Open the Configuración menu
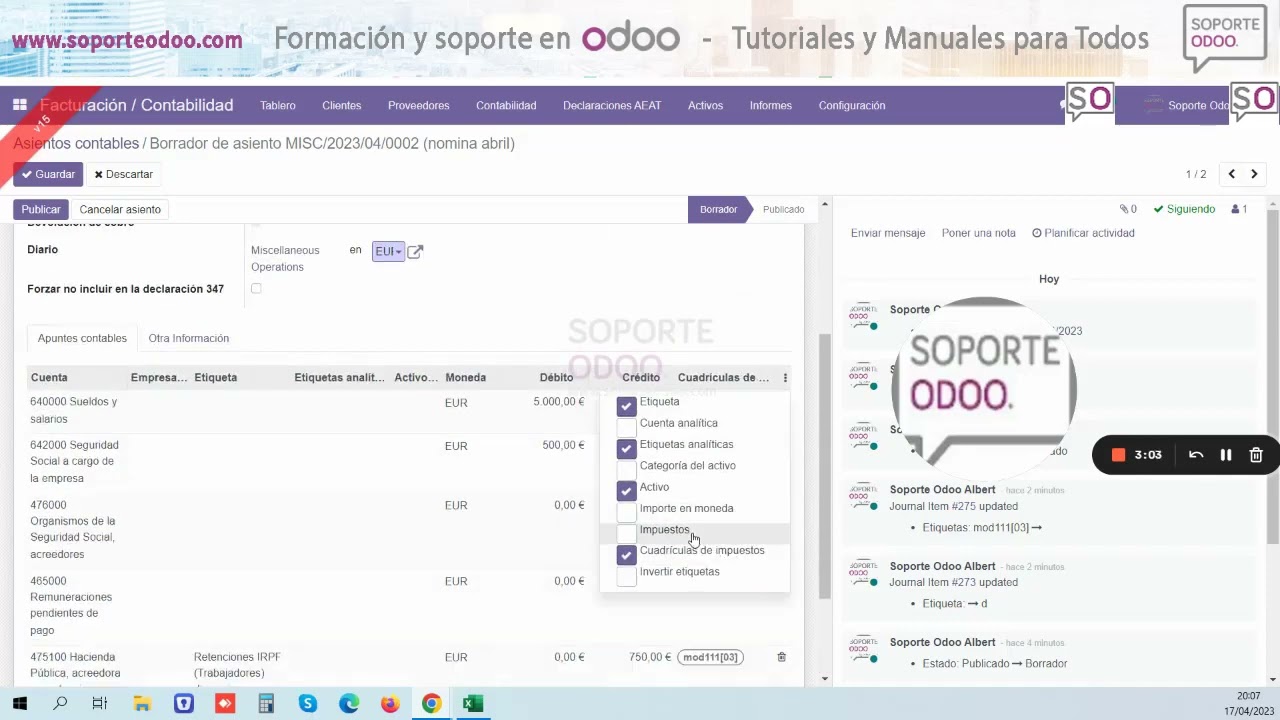The height and width of the screenshot is (720, 1280). pyautogui.click(x=852, y=105)
